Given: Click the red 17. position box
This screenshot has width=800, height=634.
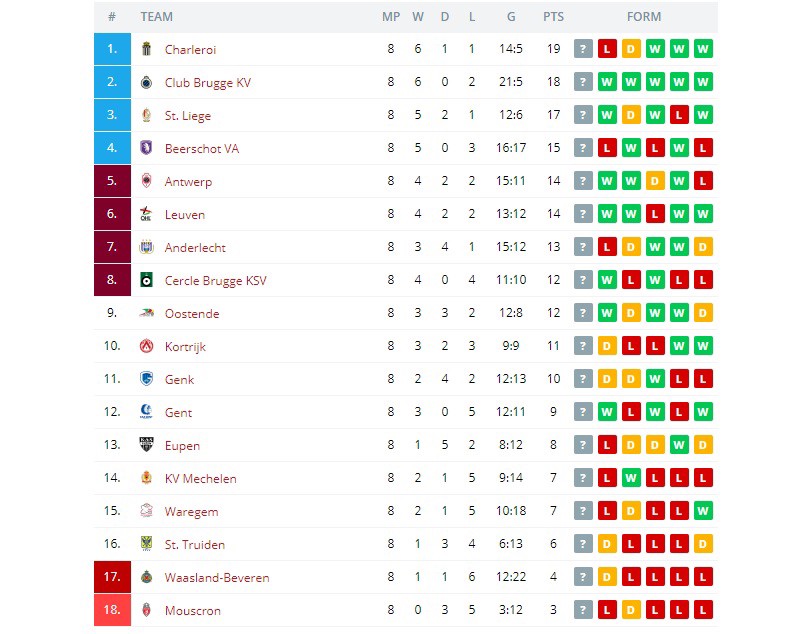Looking at the screenshot, I should click(112, 577).
